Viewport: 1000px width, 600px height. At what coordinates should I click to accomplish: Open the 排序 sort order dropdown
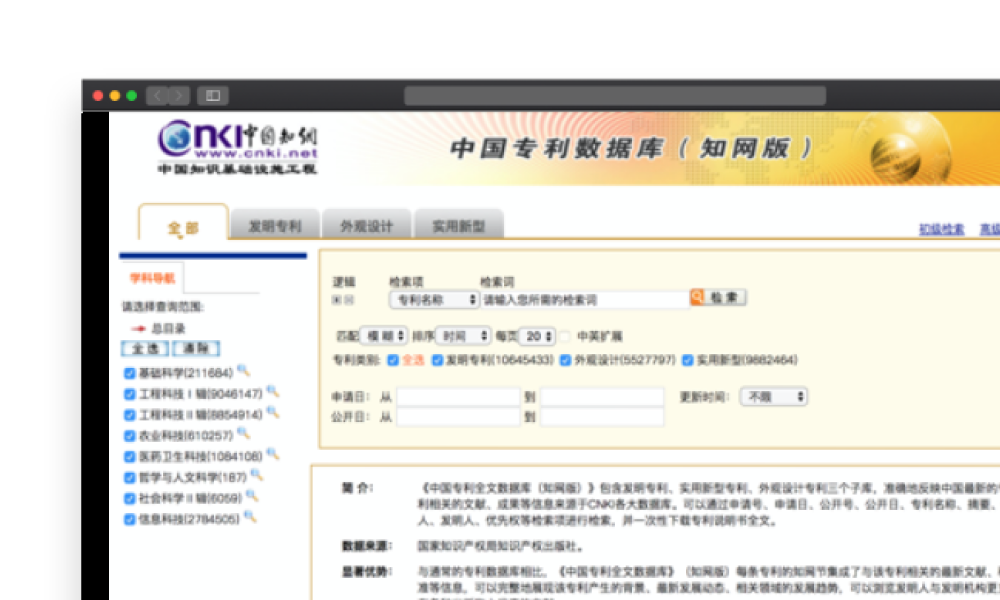click(462, 335)
